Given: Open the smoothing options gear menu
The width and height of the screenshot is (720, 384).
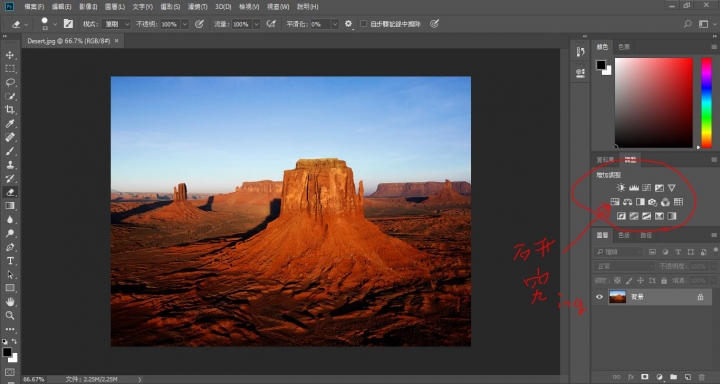Looking at the screenshot, I should [349, 24].
